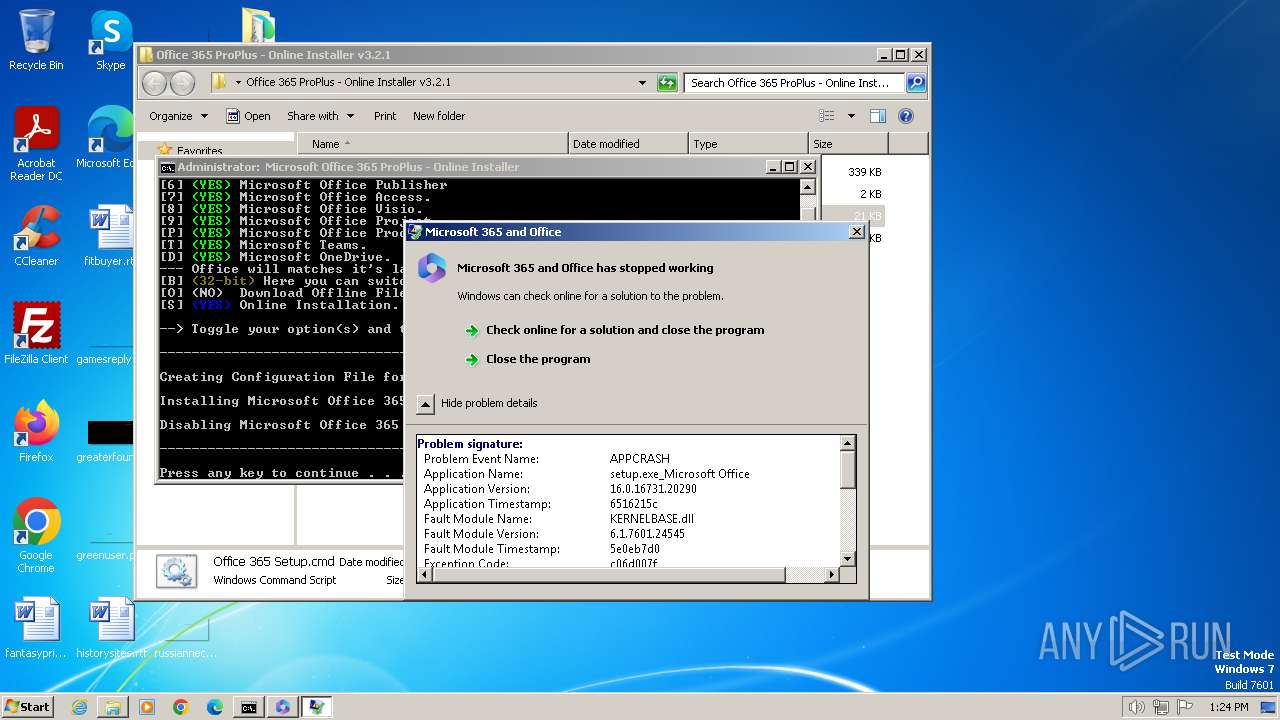Sort by Name column header
Screen dimensions: 1280x720
click(432, 144)
